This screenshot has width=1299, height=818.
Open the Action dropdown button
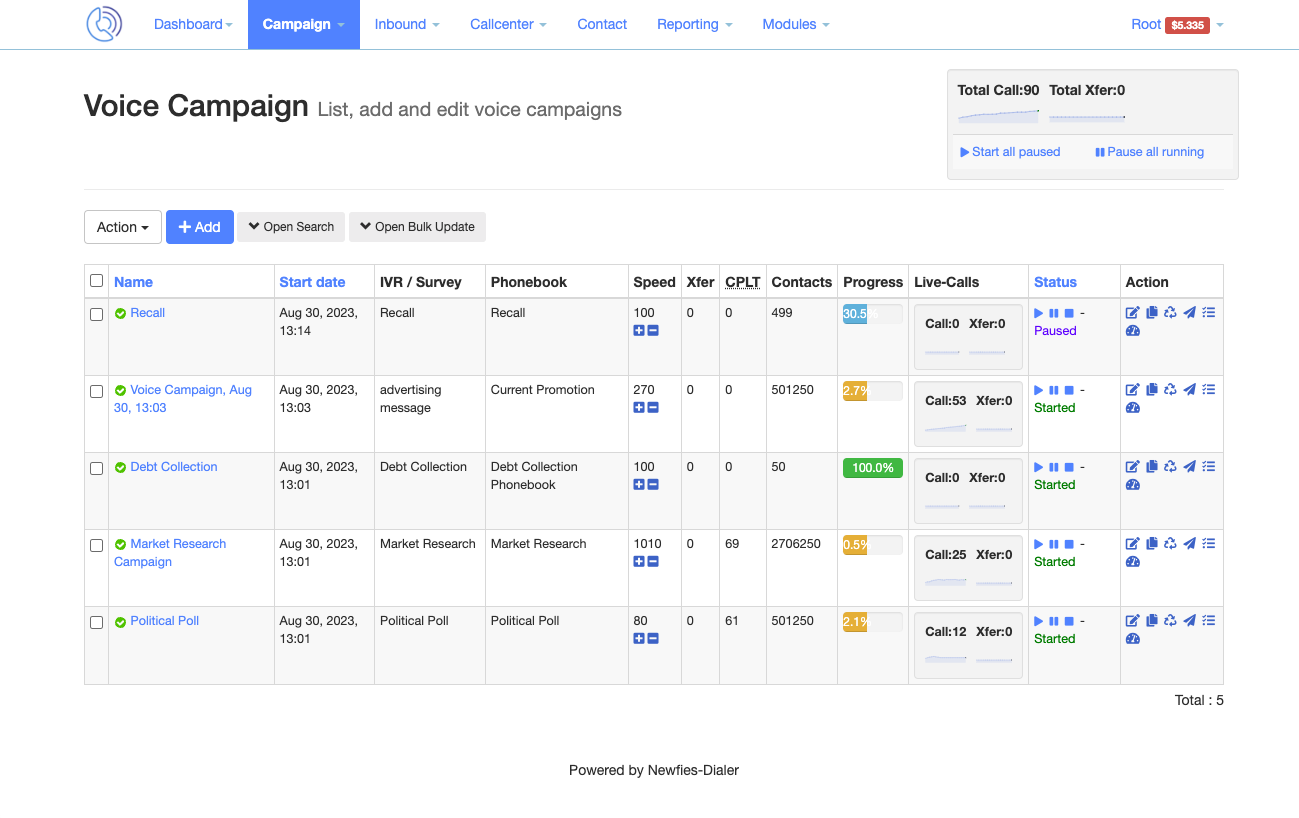[x=122, y=227]
